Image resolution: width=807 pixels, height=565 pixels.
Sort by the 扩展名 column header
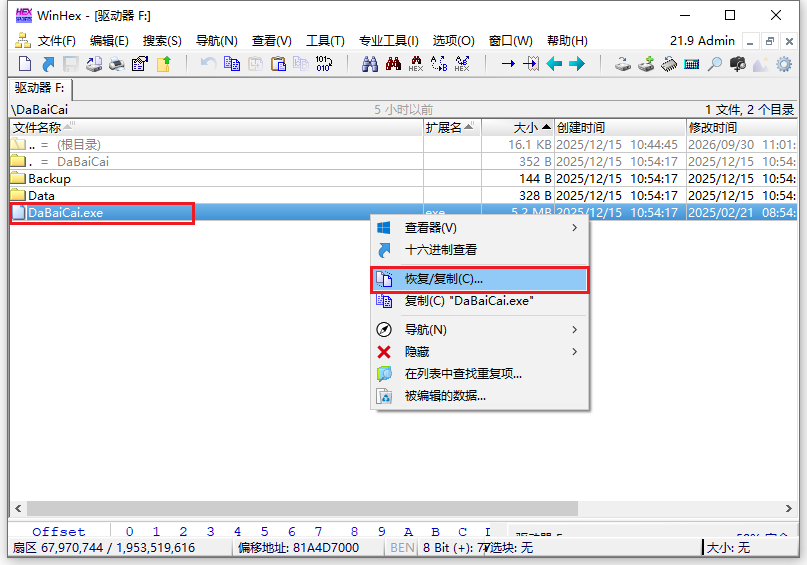452,127
